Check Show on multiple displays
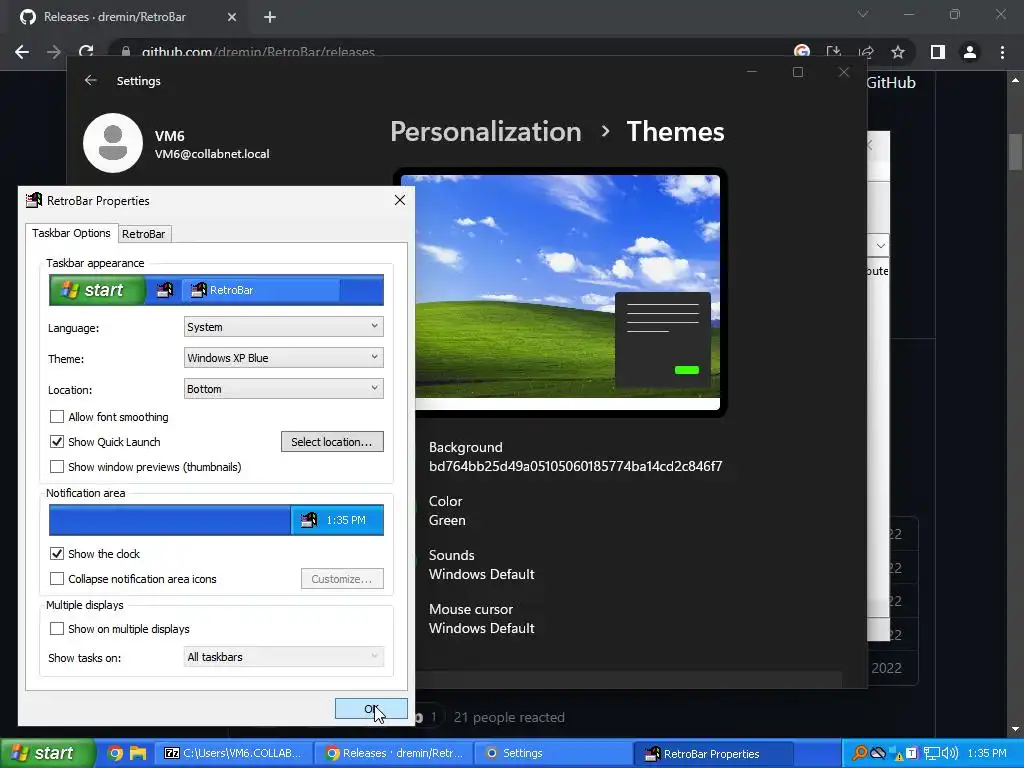The height and width of the screenshot is (768, 1024). coord(57,629)
